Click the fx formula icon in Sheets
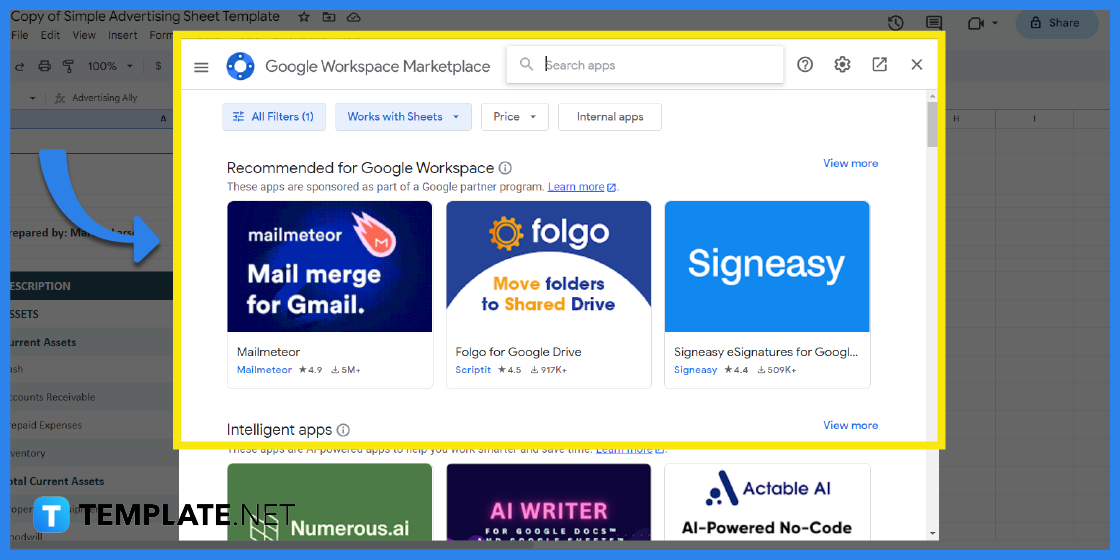This screenshot has width=1120, height=560. (60, 98)
